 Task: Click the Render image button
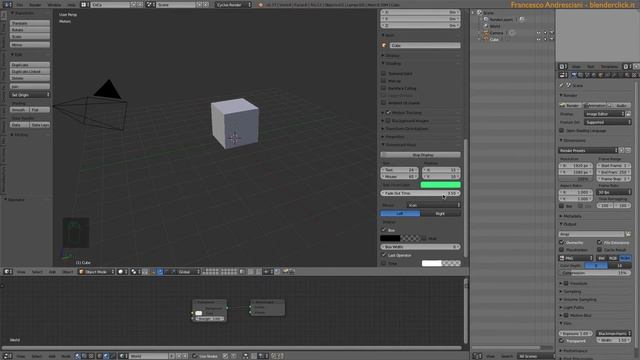point(571,105)
